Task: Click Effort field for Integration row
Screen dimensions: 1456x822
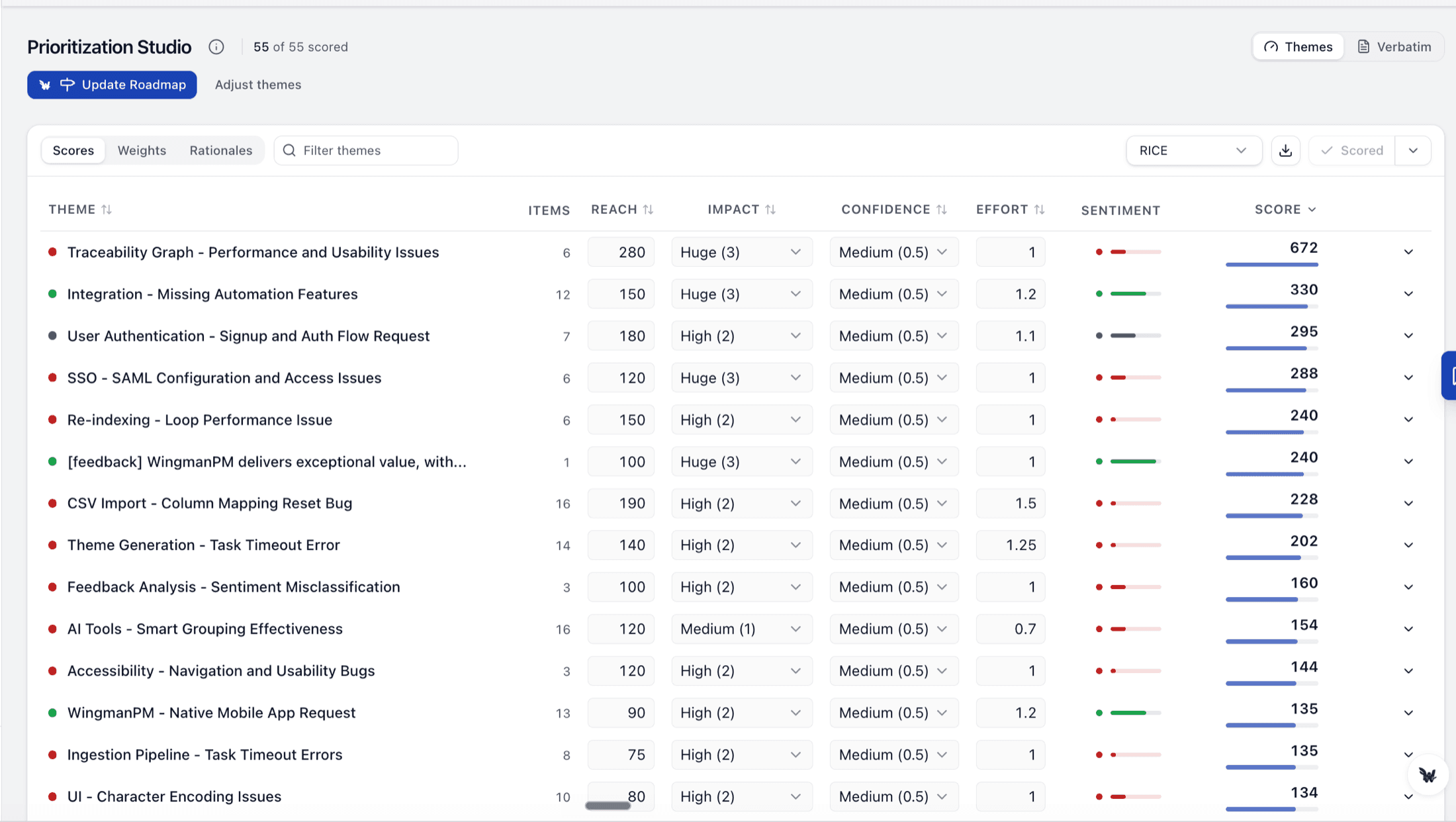Action: 1010,294
